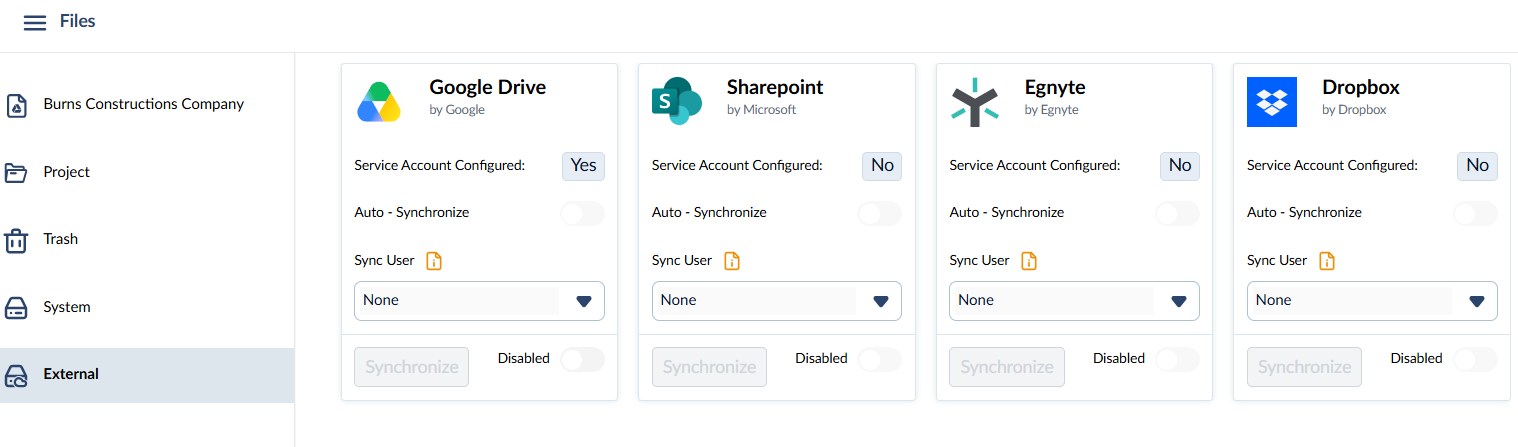Click Synchronize button on Sharepoint card

pos(709,367)
